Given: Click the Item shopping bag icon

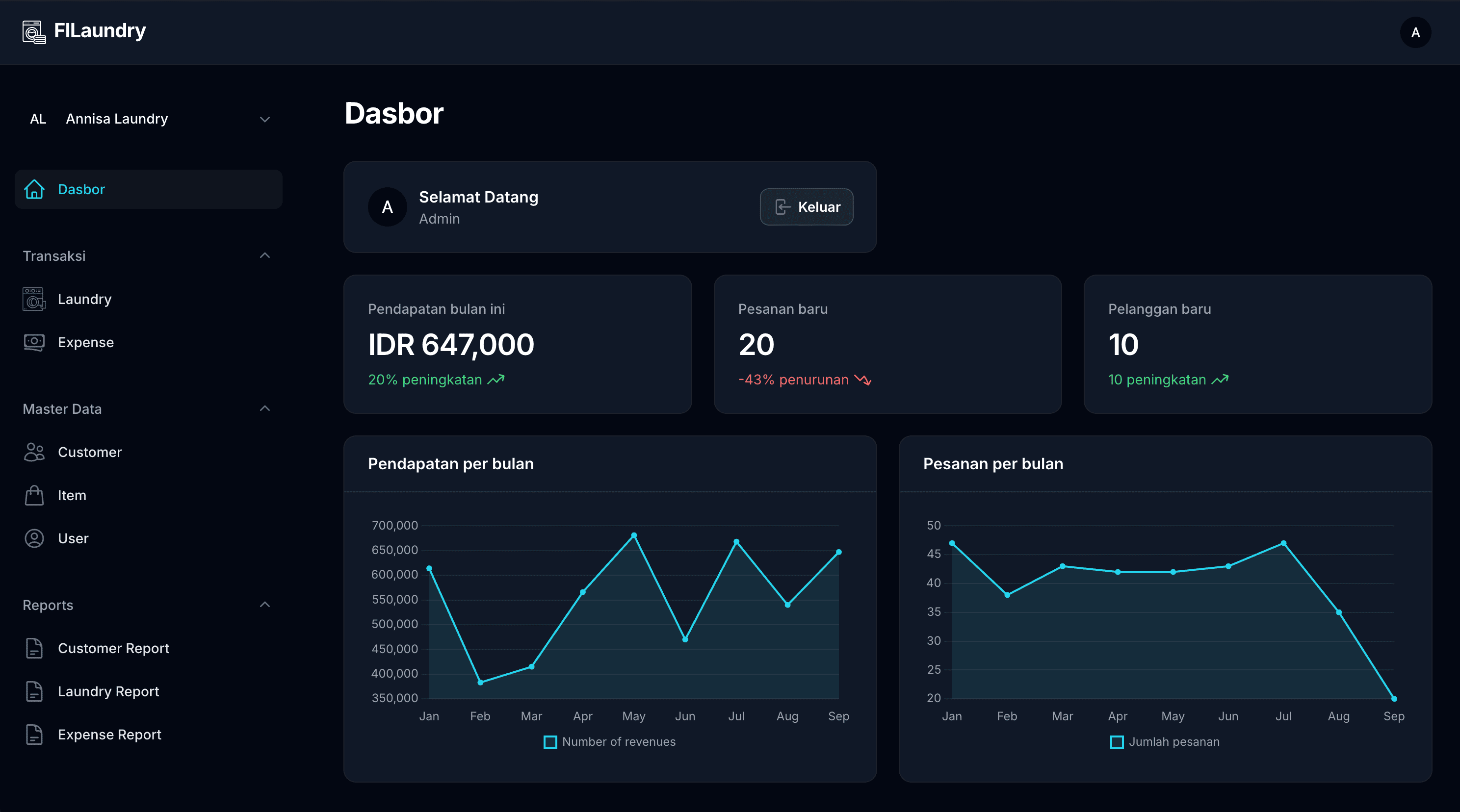Looking at the screenshot, I should coord(34,495).
